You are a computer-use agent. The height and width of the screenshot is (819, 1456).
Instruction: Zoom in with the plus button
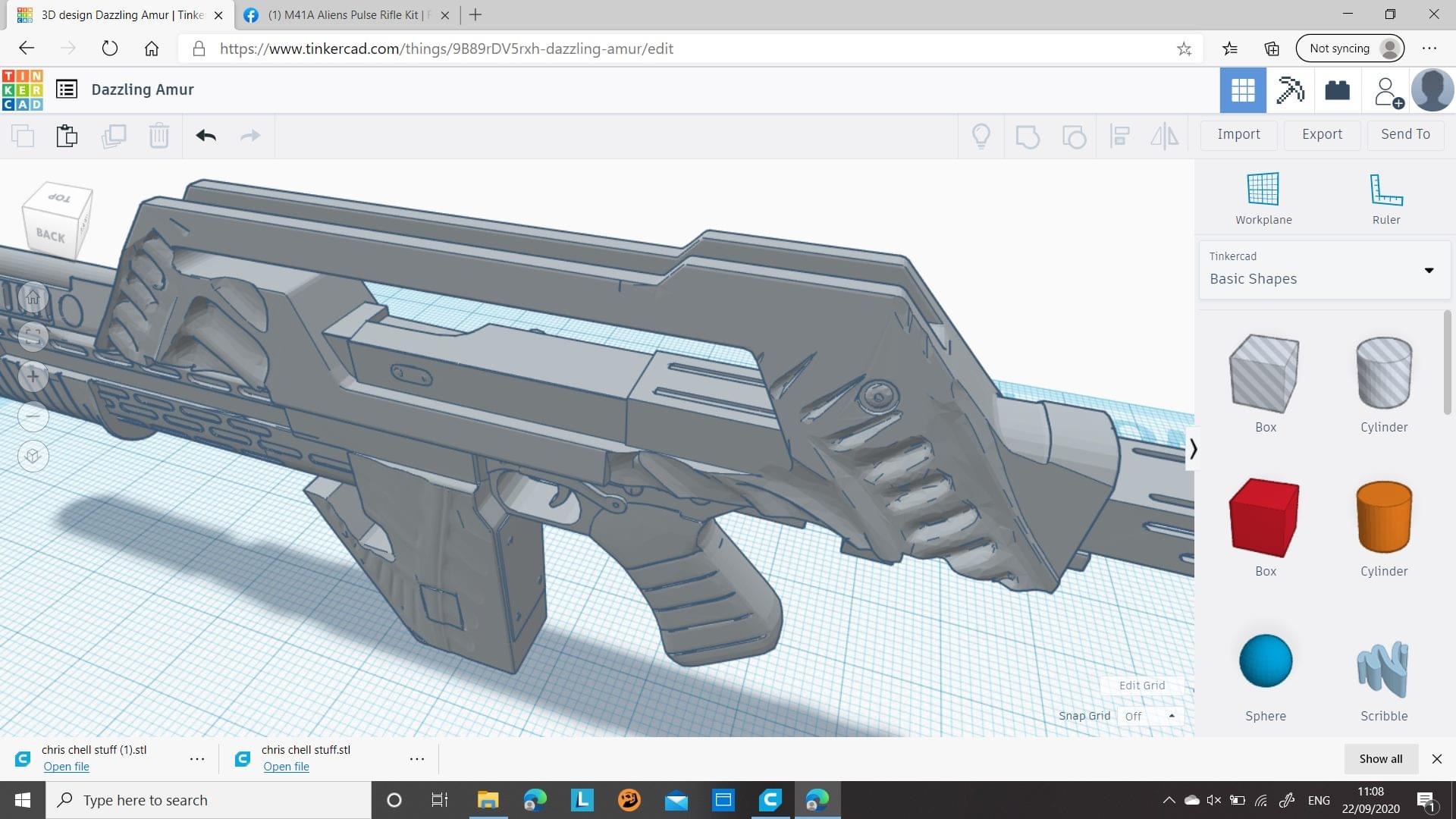coord(33,376)
